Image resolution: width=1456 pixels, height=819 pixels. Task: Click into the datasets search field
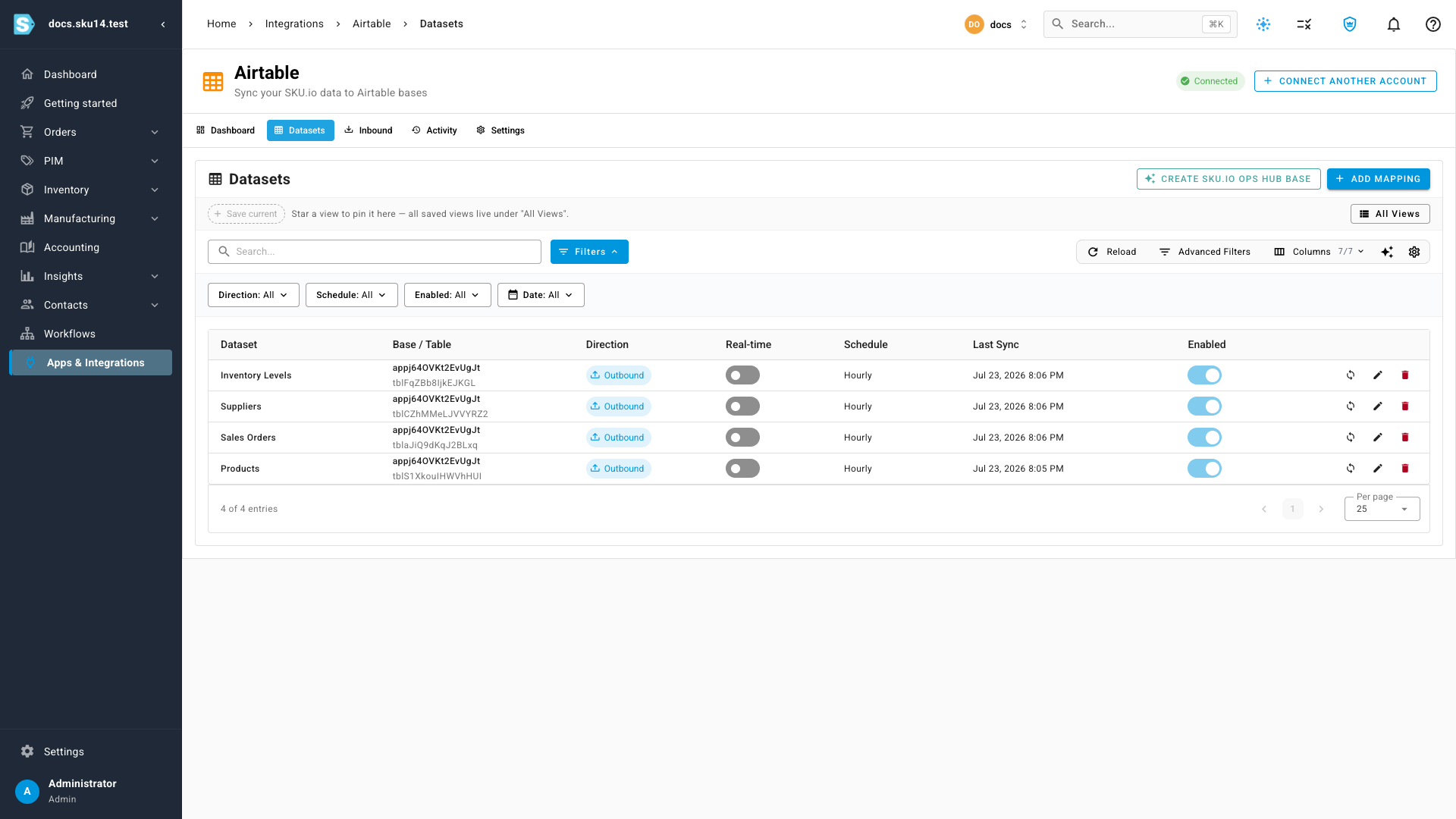pyautogui.click(x=375, y=252)
